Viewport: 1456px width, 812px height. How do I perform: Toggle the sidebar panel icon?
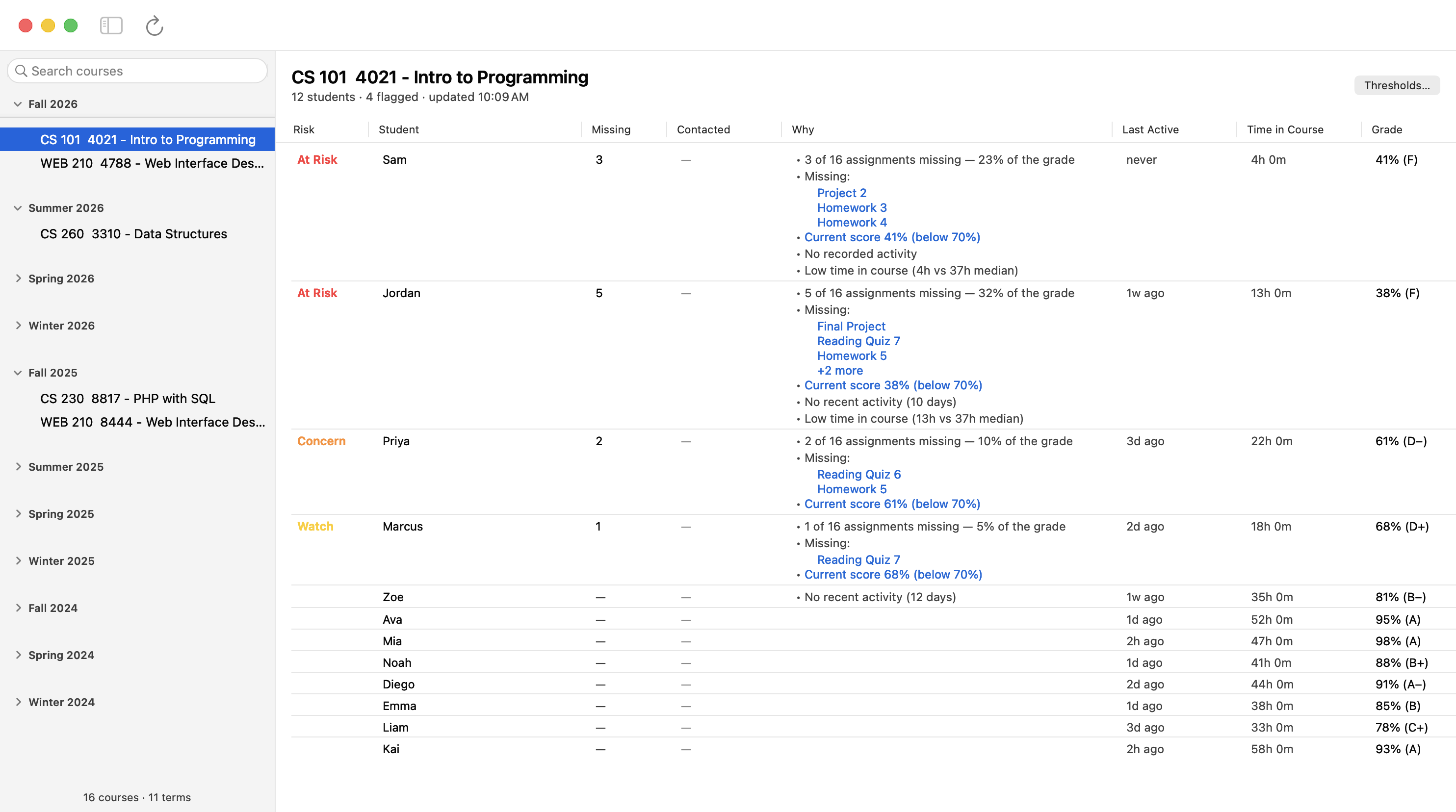pos(111,25)
